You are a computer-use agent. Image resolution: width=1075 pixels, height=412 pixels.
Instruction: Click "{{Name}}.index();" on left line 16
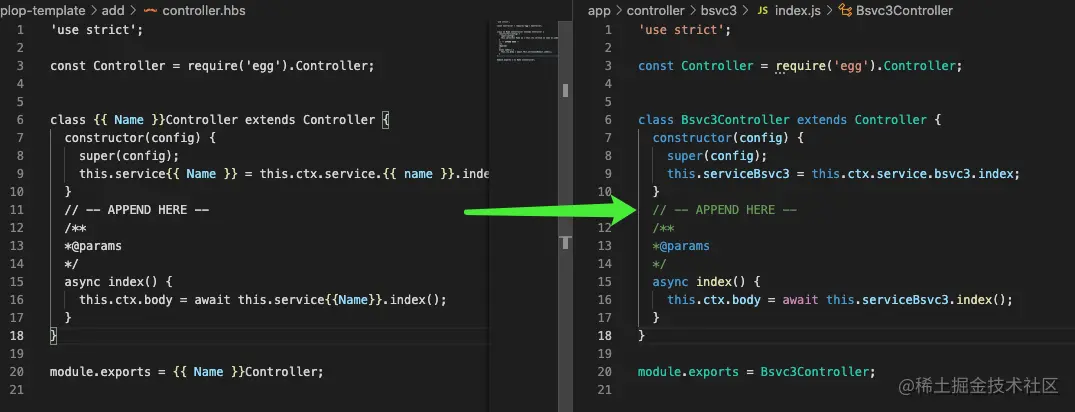386,300
